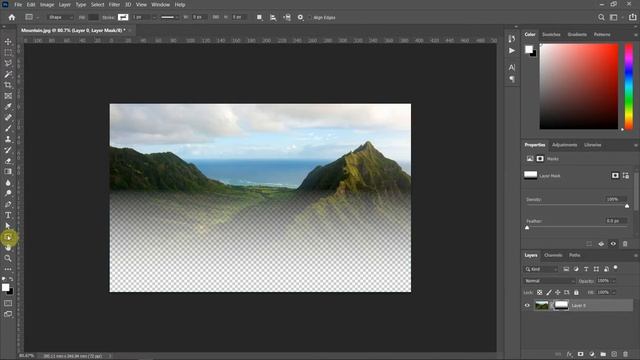
Task: Delete mask with Properties trash icon
Action: [625, 244]
